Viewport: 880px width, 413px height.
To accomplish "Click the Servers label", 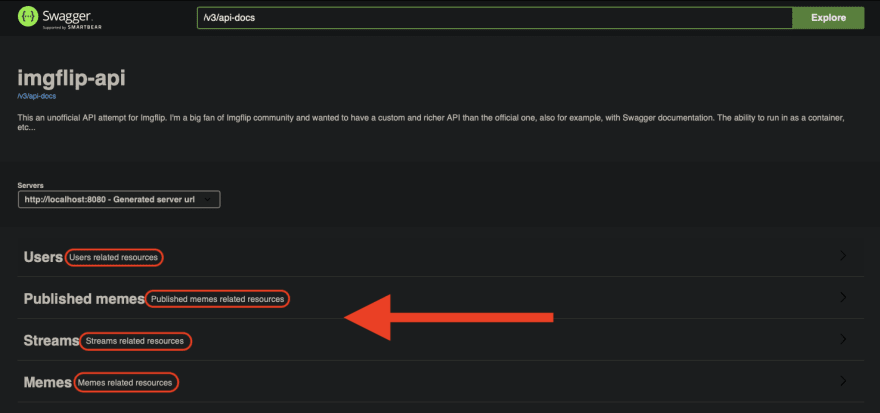I will point(30,185).
